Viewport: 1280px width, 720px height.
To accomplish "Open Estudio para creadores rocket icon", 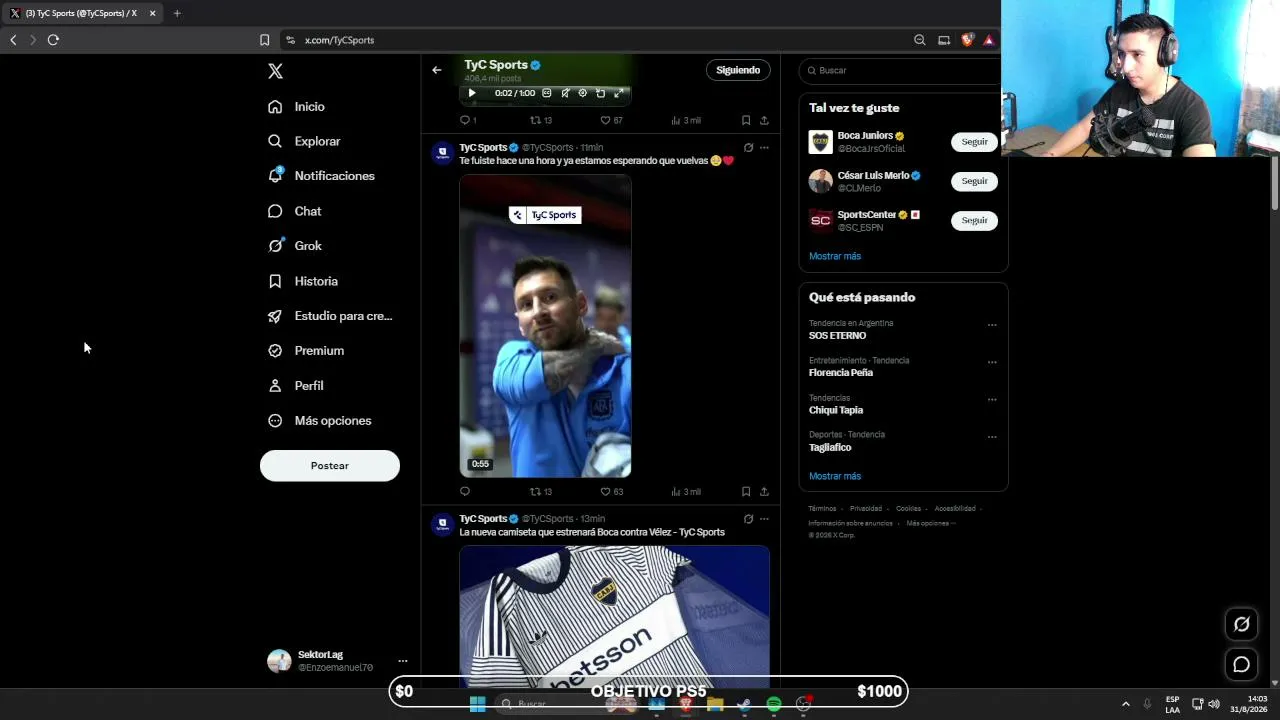I will point(275,316).
